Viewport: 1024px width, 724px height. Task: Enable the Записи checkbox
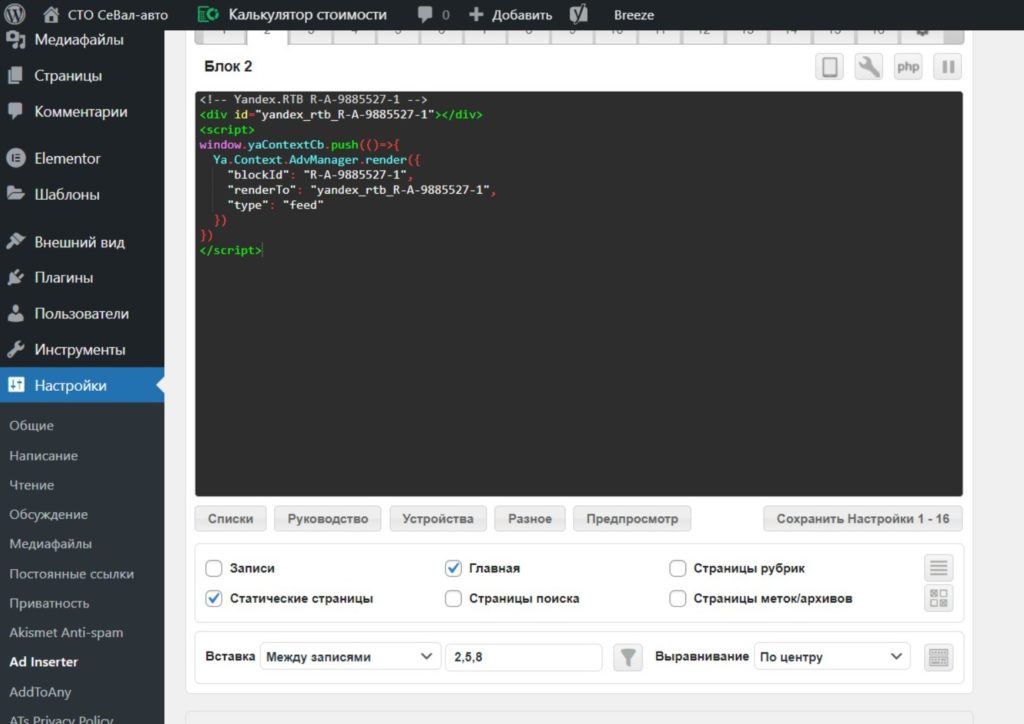pyautogui.click(x=214, y=568)
